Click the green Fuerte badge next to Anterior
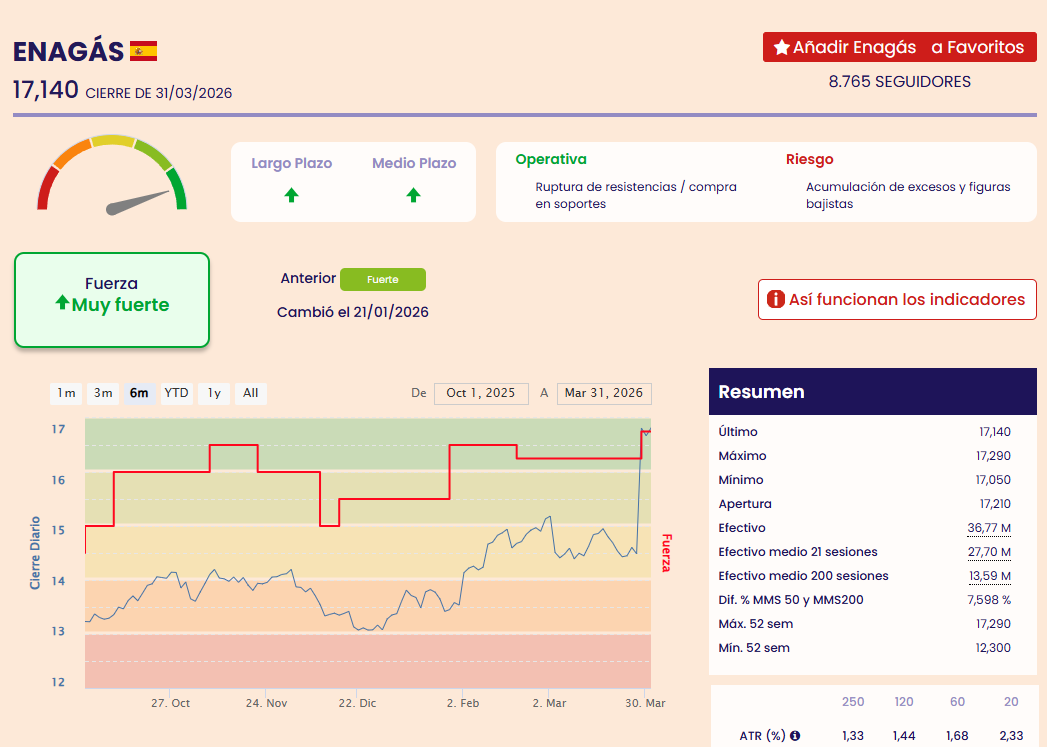This screenshot has width=1047, height=747. coord(383,279)
